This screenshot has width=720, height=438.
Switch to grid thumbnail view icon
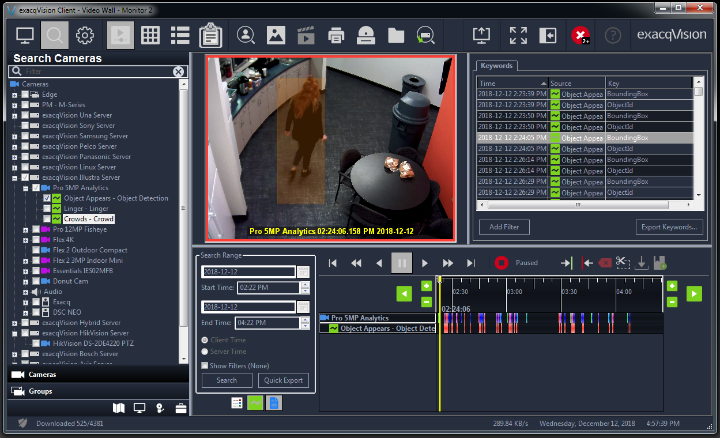point(150,35)
